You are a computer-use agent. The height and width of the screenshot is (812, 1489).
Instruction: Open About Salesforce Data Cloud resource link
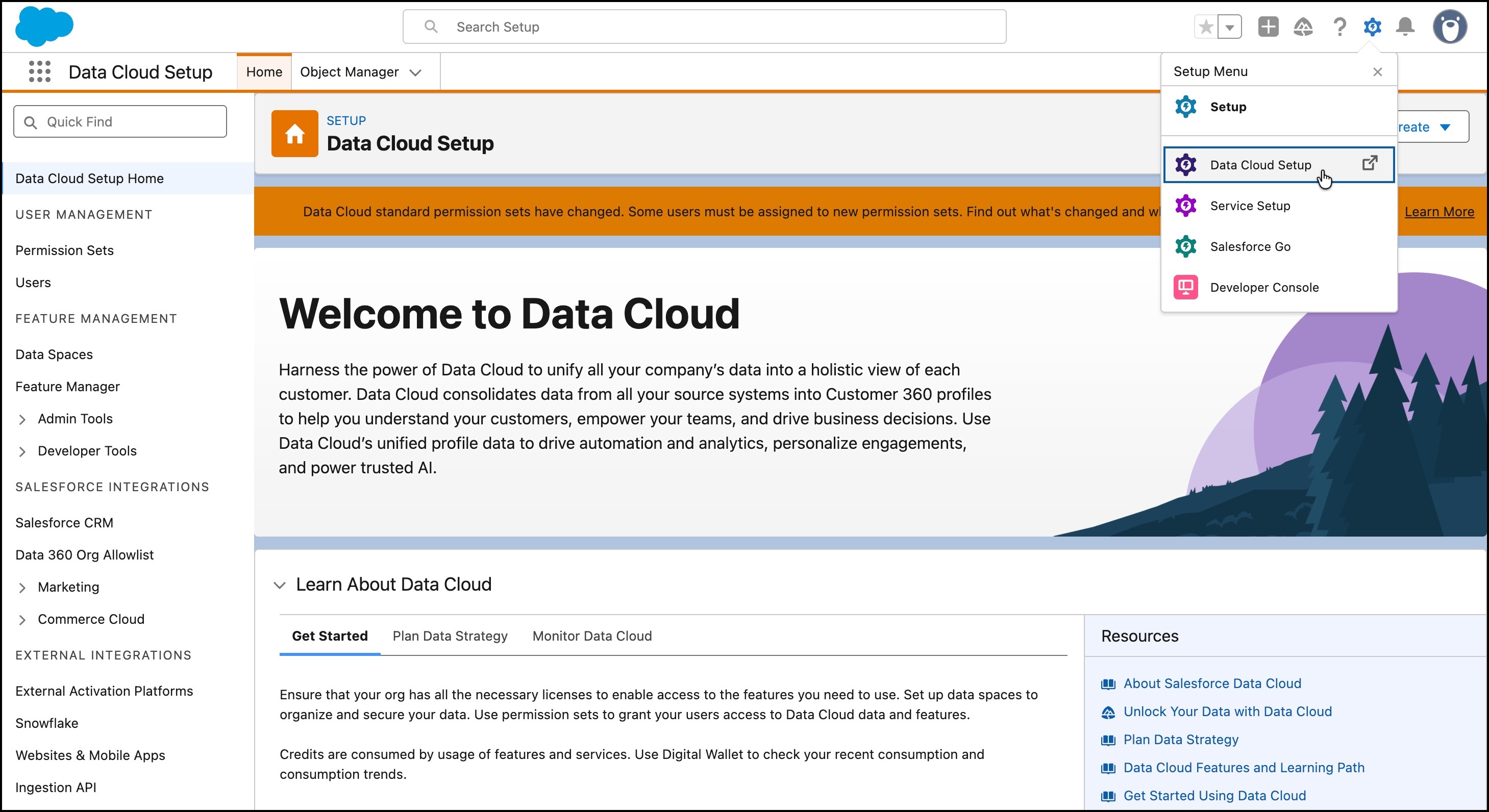tap(1212, 683)
